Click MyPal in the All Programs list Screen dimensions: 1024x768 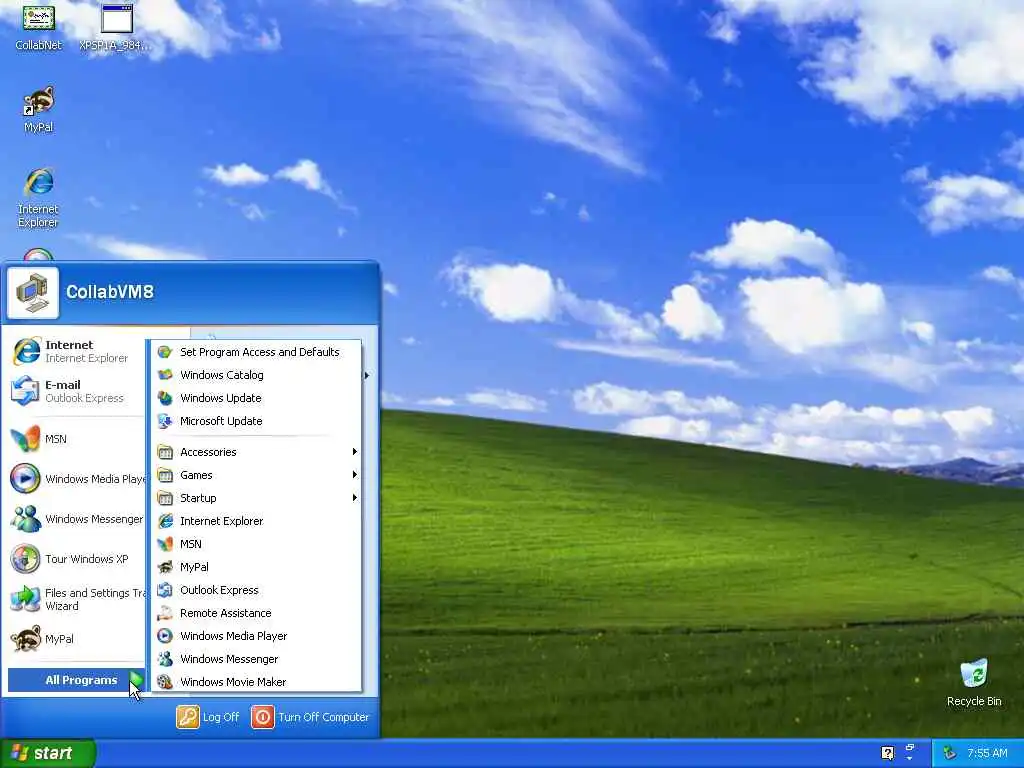tap(257, 567)
